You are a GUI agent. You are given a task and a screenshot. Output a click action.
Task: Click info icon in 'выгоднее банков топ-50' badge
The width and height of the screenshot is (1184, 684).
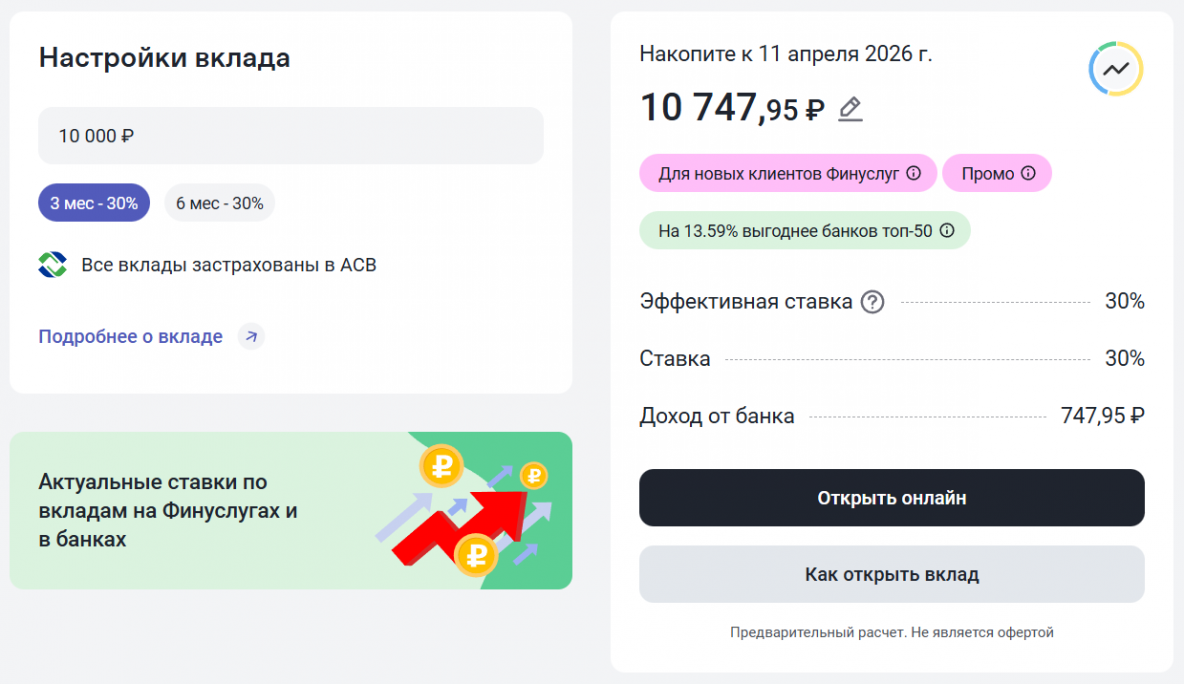coord(947,231)
